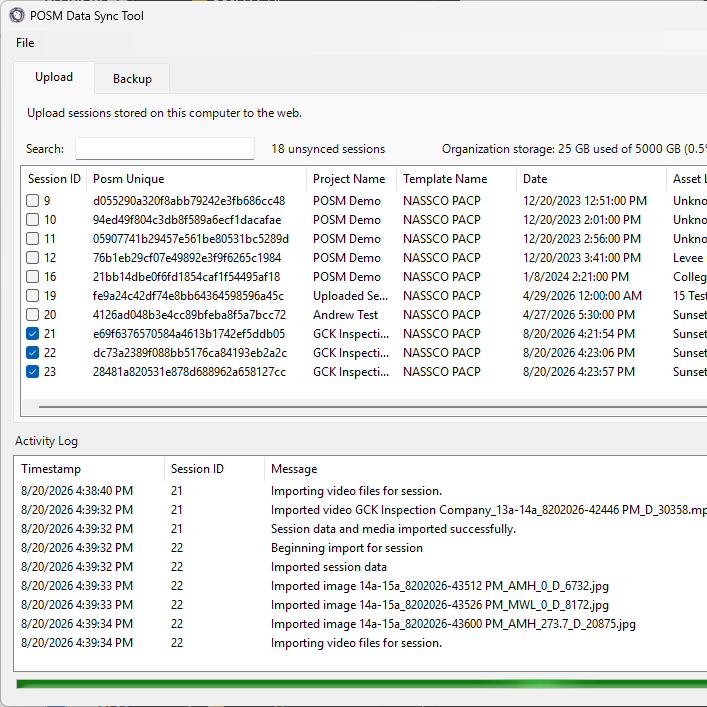Check the checkbox for session 10
Image resolution: width=707 pixels, height=707 pixels.
(x=32, y=220)
